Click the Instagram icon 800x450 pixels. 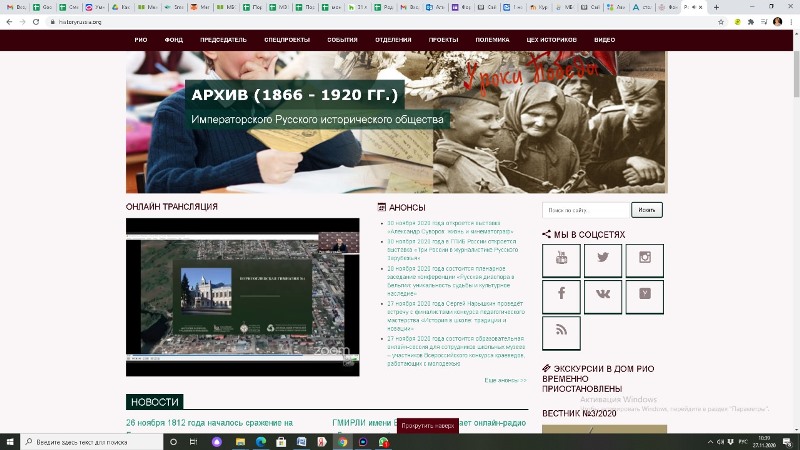[645, 260]
